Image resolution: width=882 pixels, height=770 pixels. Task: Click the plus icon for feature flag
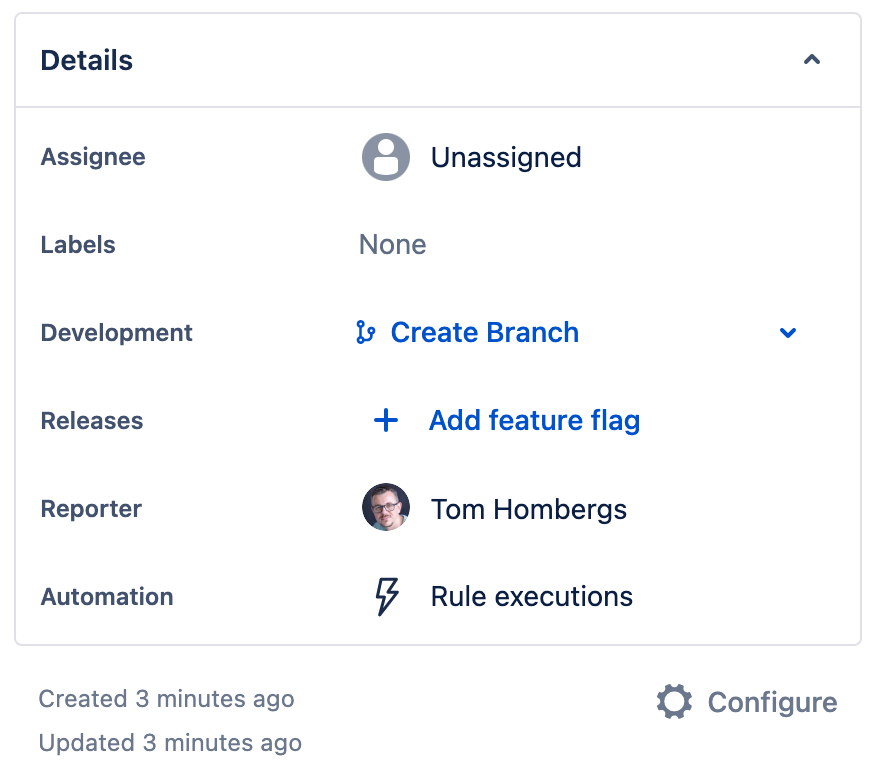coord(386,421)
